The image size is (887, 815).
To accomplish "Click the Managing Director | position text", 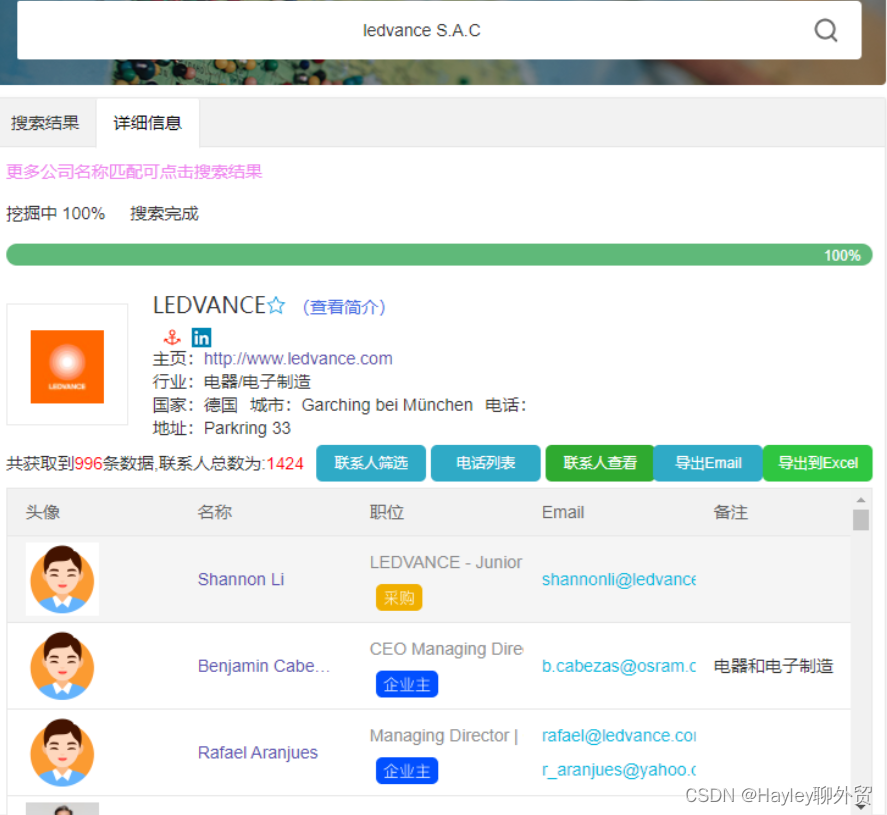I will click(444, 735).
